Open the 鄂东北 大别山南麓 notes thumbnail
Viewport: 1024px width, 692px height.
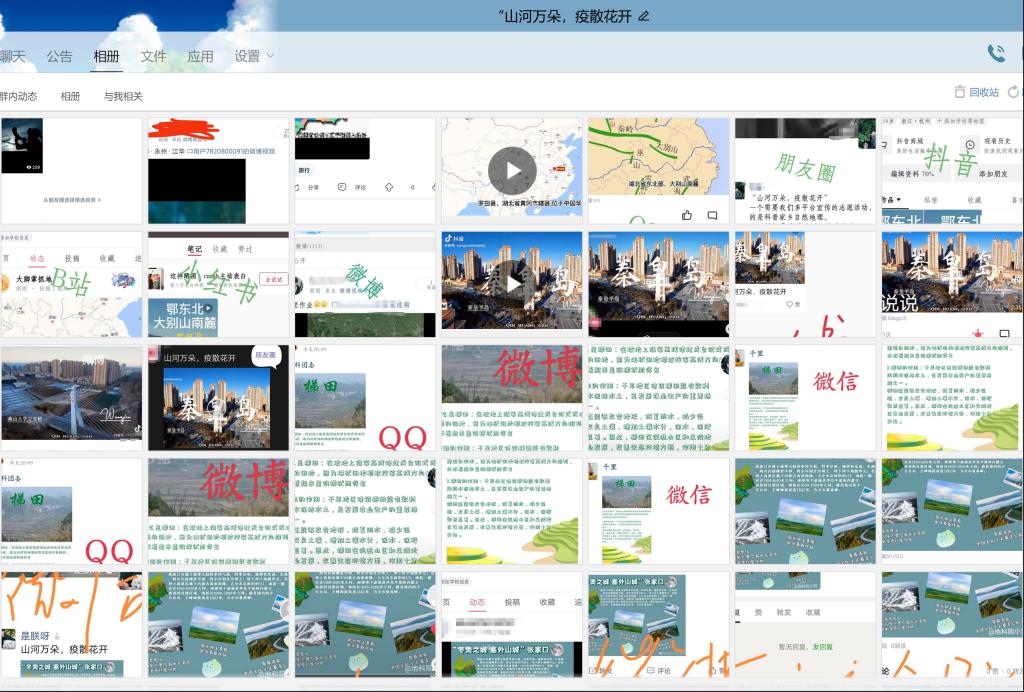tap(218, 284)
